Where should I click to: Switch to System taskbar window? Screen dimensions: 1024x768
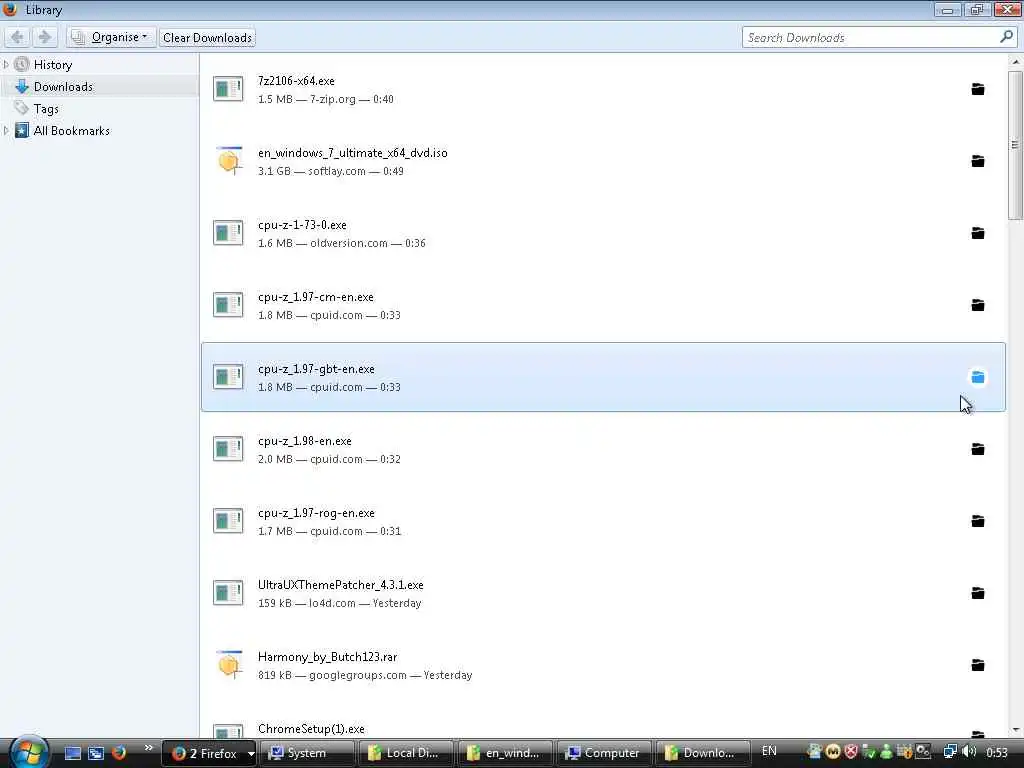[307, 754]
